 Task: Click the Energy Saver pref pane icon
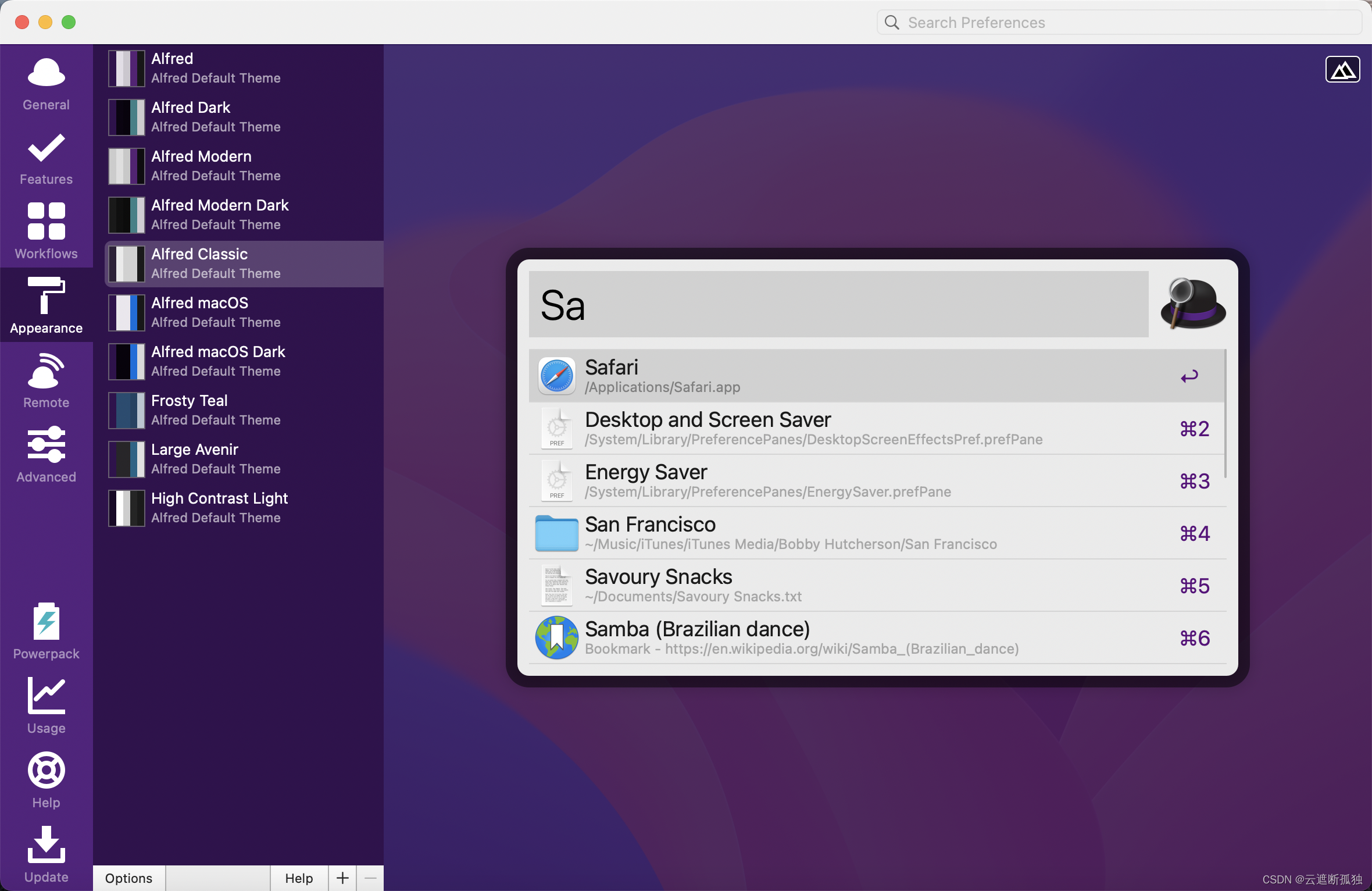556,480
